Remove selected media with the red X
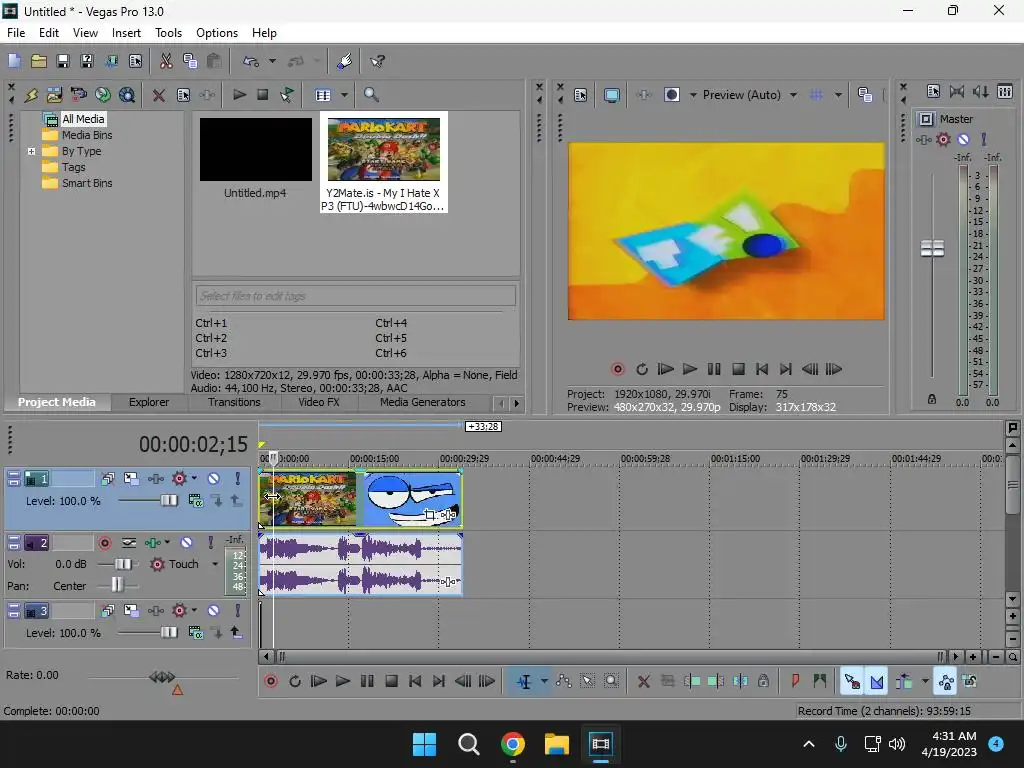Image resolution: width=1024 pixels, height=768 pixels. click(158, 95)
